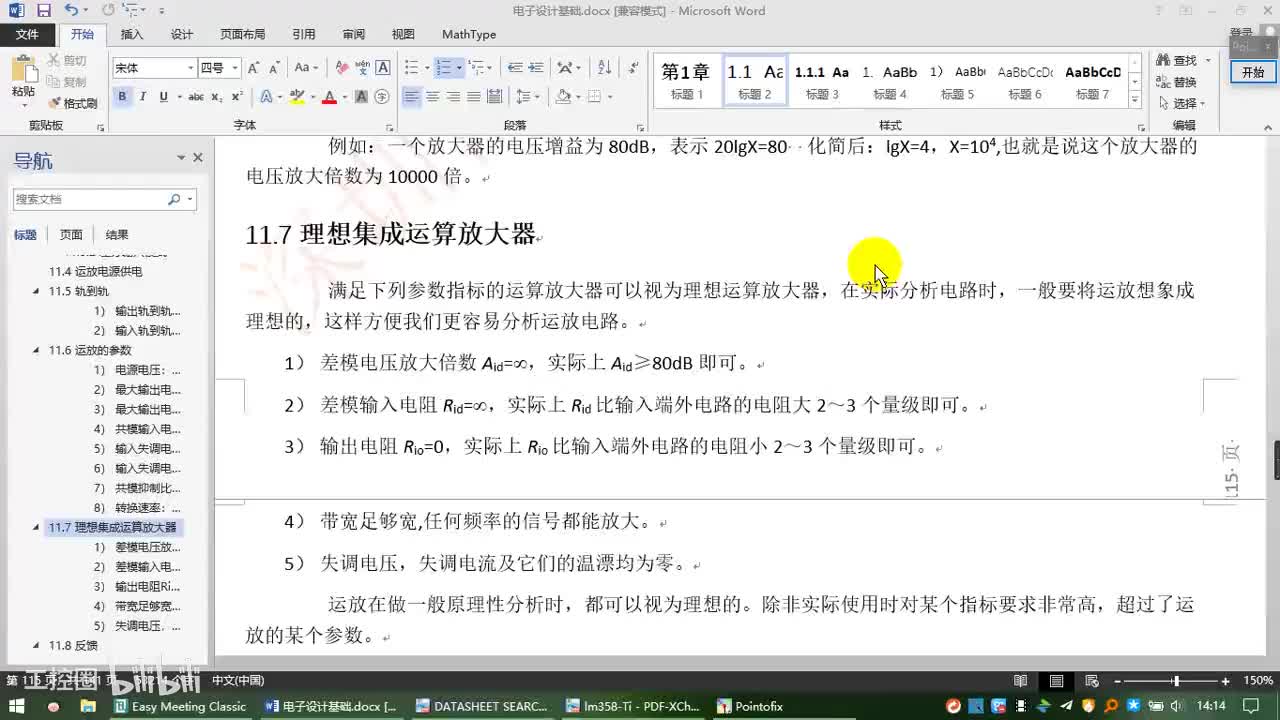Apply strikethrough (abc) formatting
This screenshot has height=720, width=1280.
(196, 97)
